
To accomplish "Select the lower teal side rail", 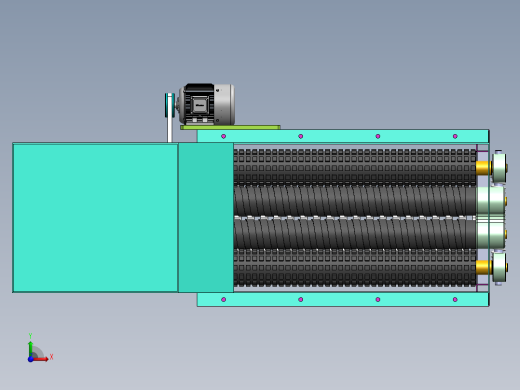I will (x=343, y=299).
